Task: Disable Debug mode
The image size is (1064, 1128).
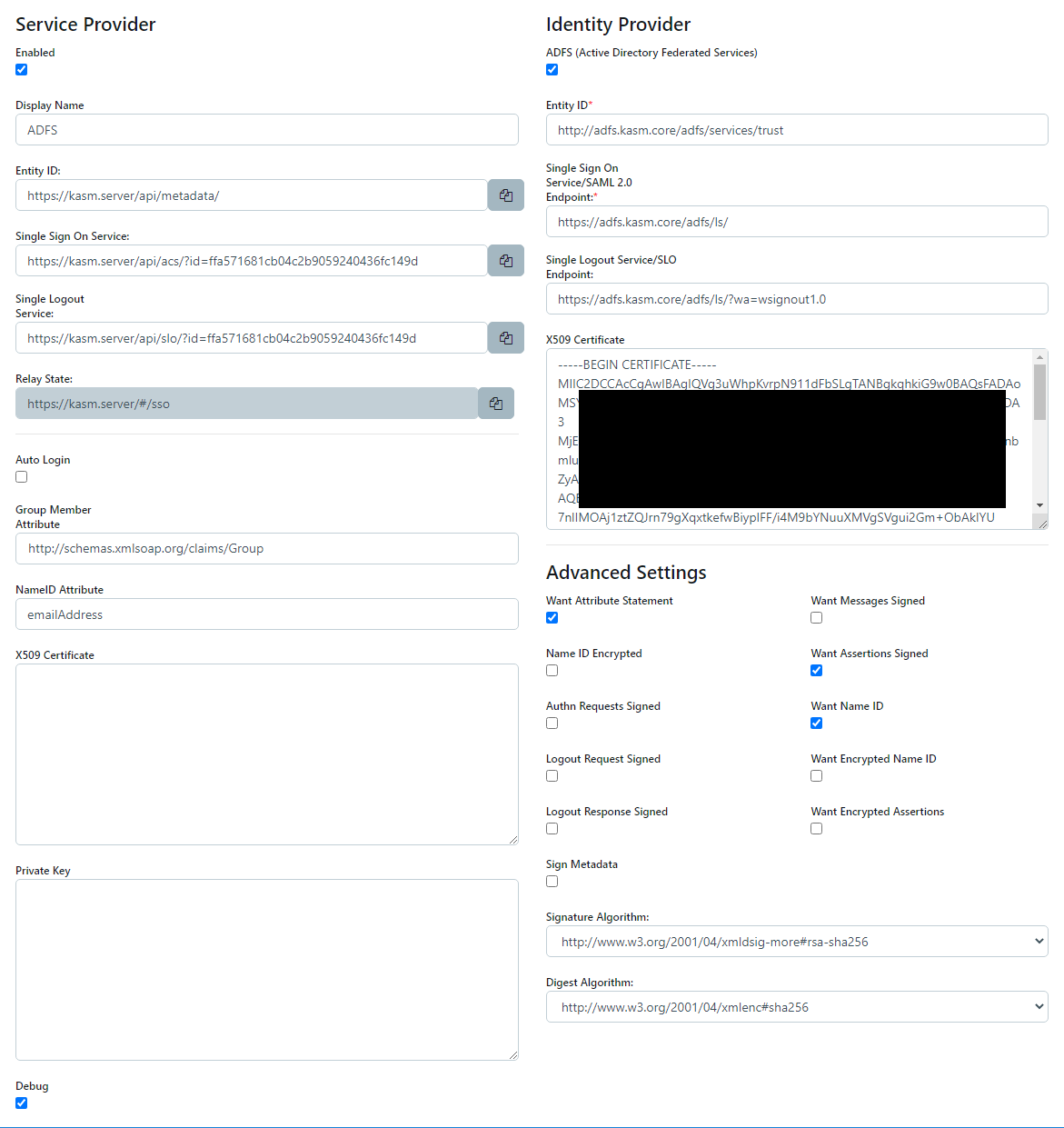Action: (x=21, y=1103)
